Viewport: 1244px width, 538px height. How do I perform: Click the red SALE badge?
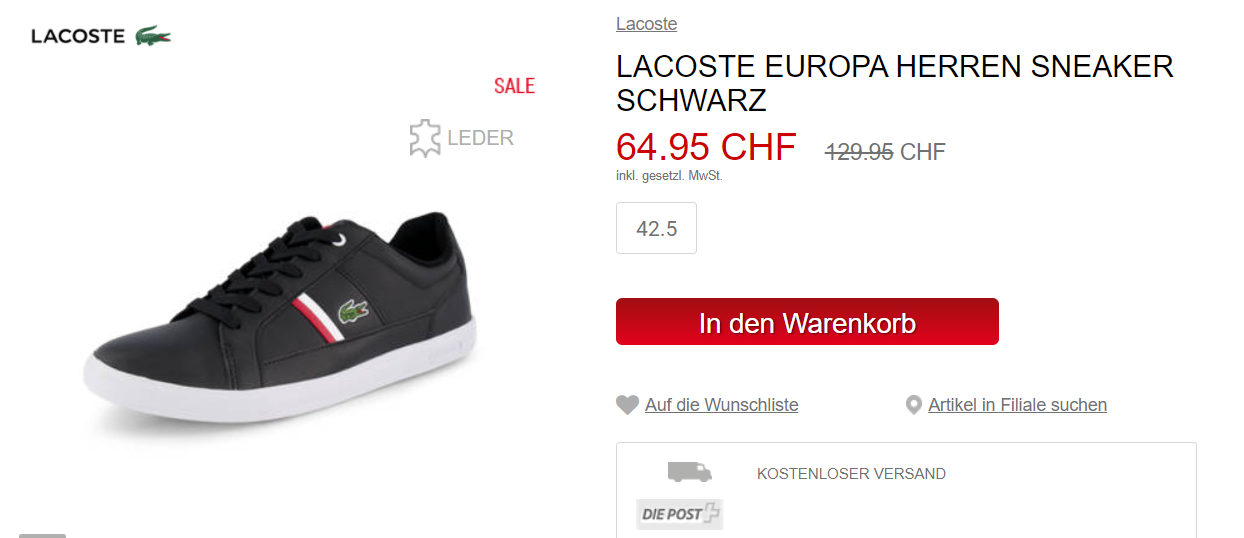(514, 86)
